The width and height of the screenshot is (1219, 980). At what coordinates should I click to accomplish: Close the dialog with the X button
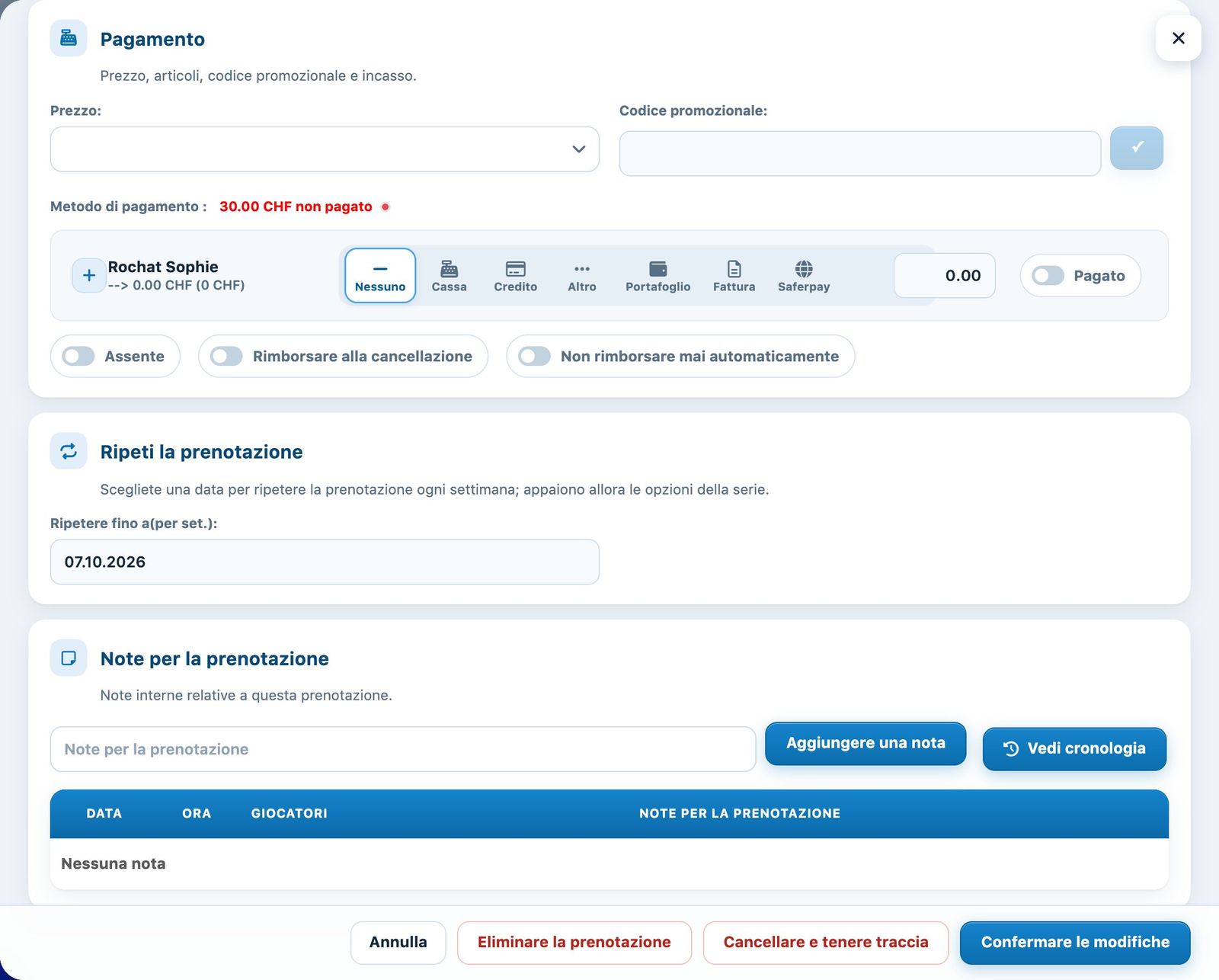click(x=1178, y=38)
